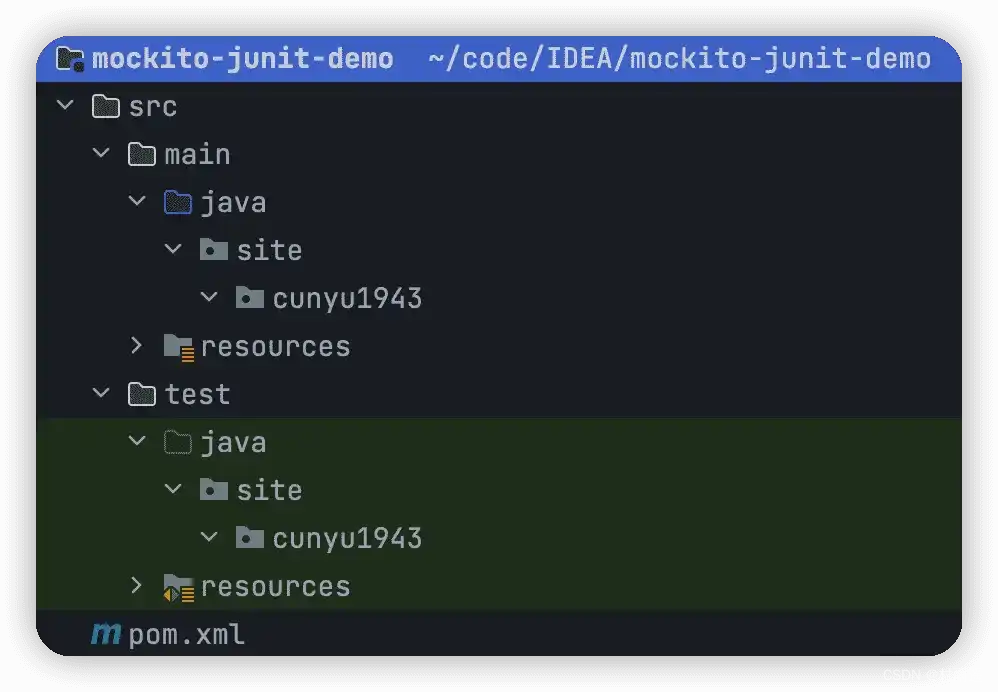Screen dimensions: 998x692
Task: Click the src folder icon
Action: click(106, 106)
